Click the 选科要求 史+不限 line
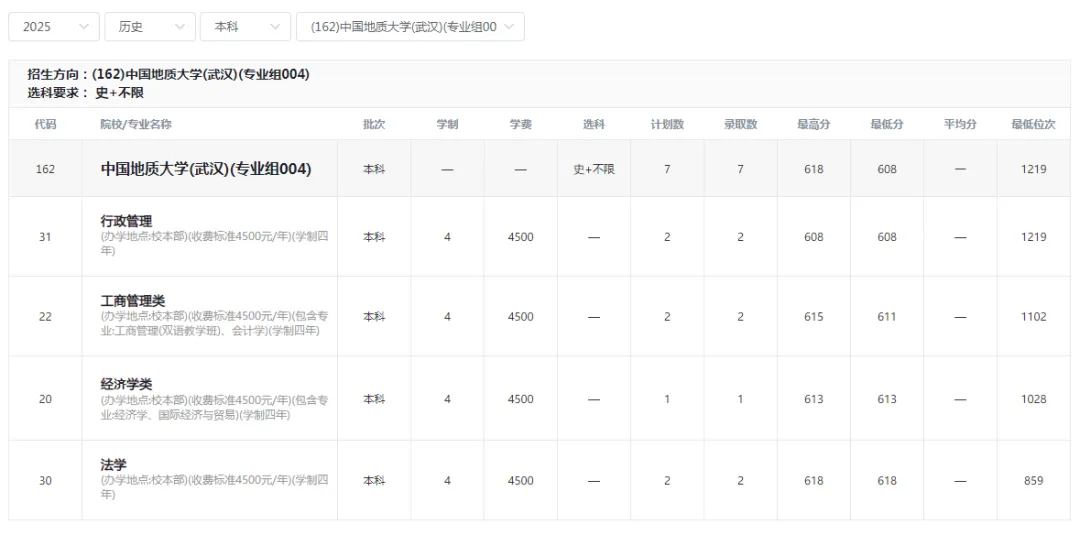1080x535 pixels. coord(85,92)
